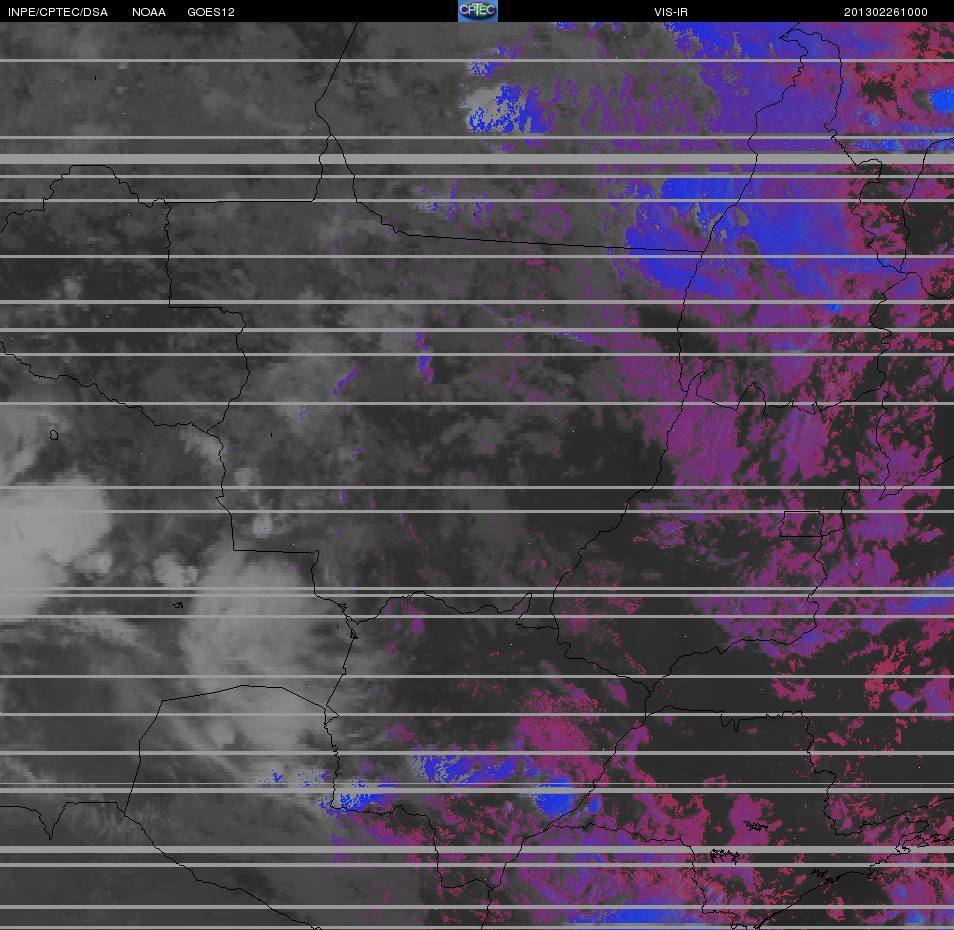
Task: Click the NOAA label in header
Action: click(148, 12)
